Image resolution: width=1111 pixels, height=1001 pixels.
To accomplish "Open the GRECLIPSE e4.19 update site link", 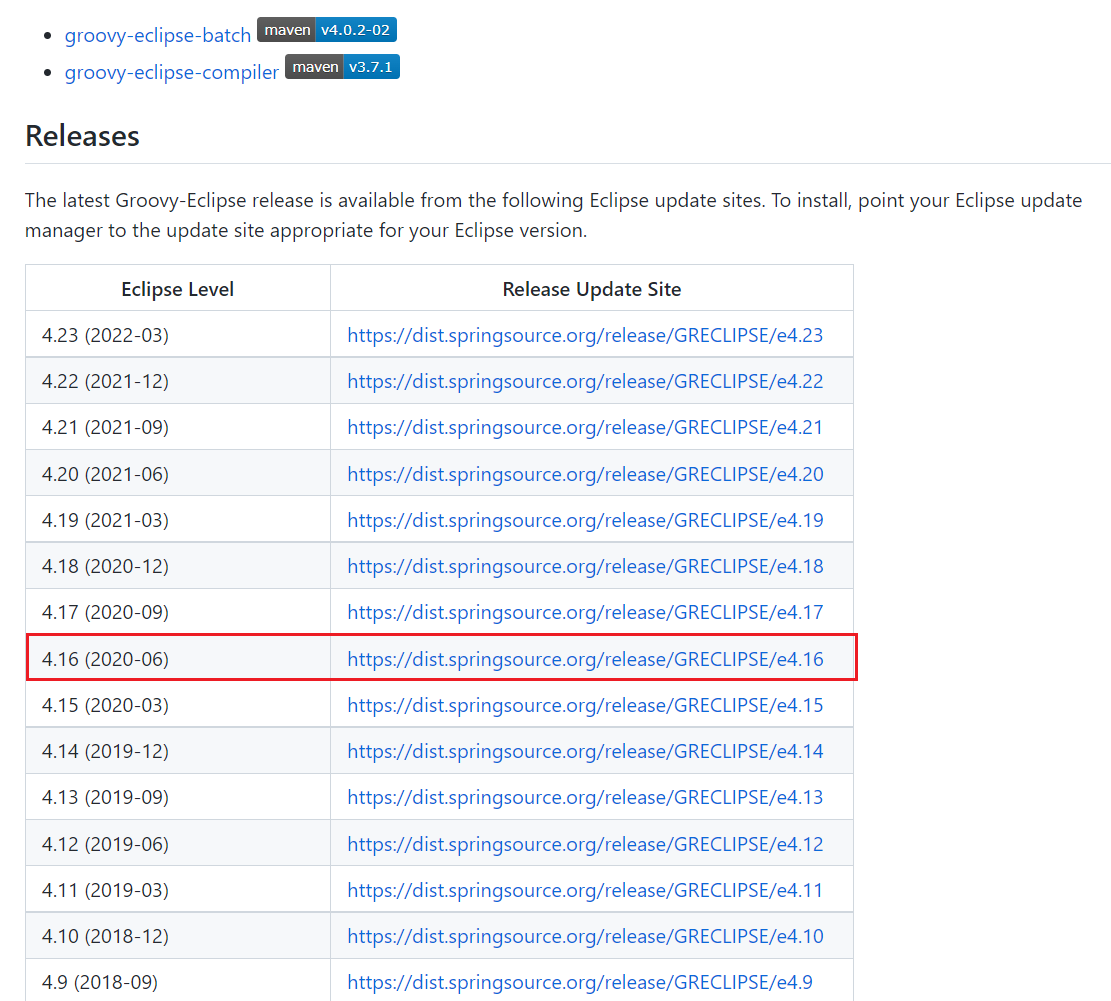I will [585, 520].
